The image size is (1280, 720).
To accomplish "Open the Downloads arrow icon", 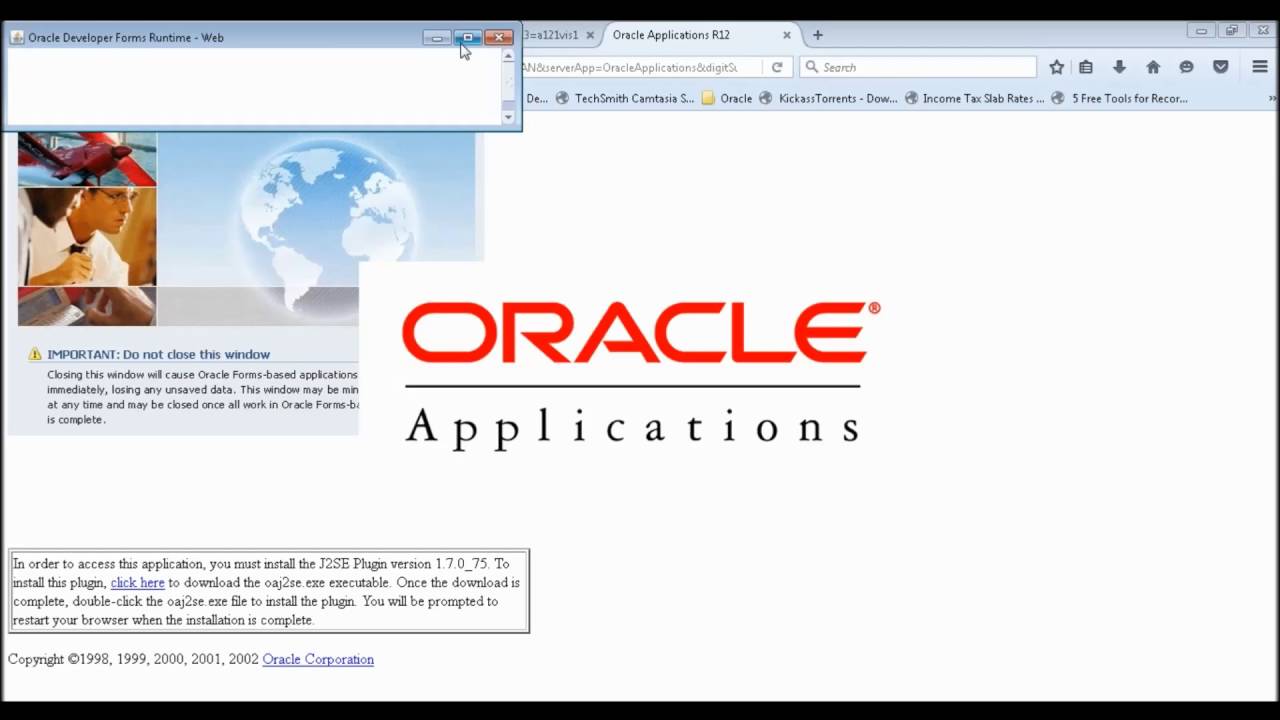I will pyautogui.click(x=1119, y=67).
